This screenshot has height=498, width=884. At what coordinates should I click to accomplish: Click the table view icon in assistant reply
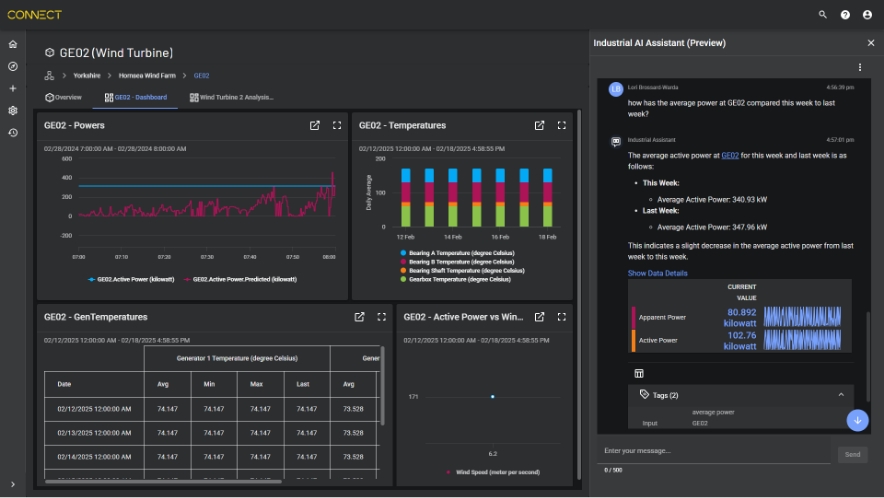pyautogui.click(x=639, y=373)
